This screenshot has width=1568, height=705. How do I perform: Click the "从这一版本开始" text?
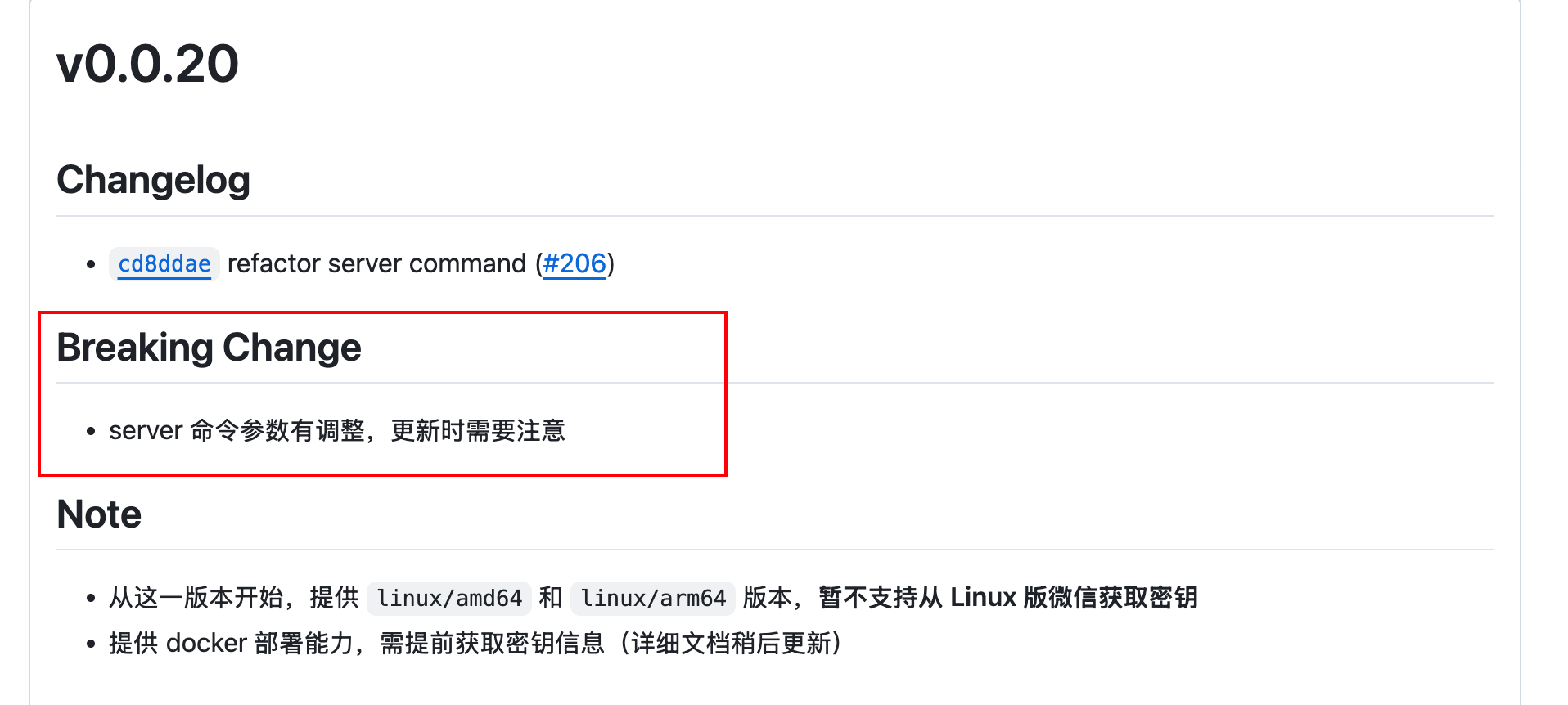click(x=196, y=598)
